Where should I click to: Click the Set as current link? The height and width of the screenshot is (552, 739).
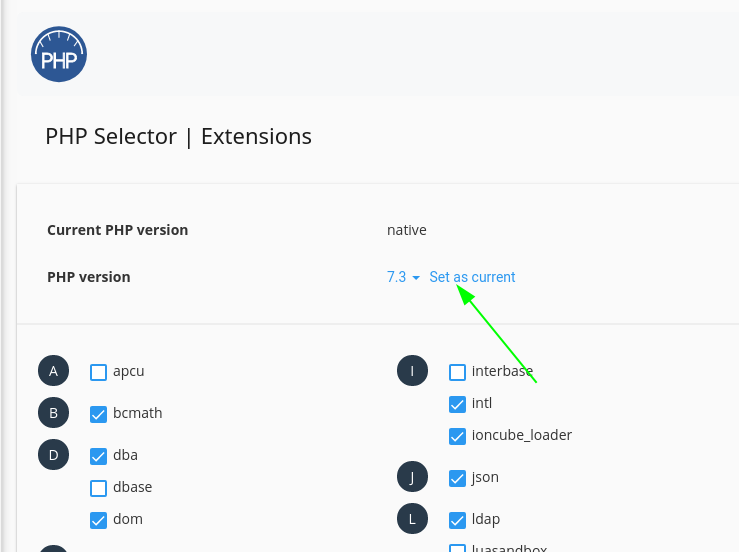click(472, 277)
